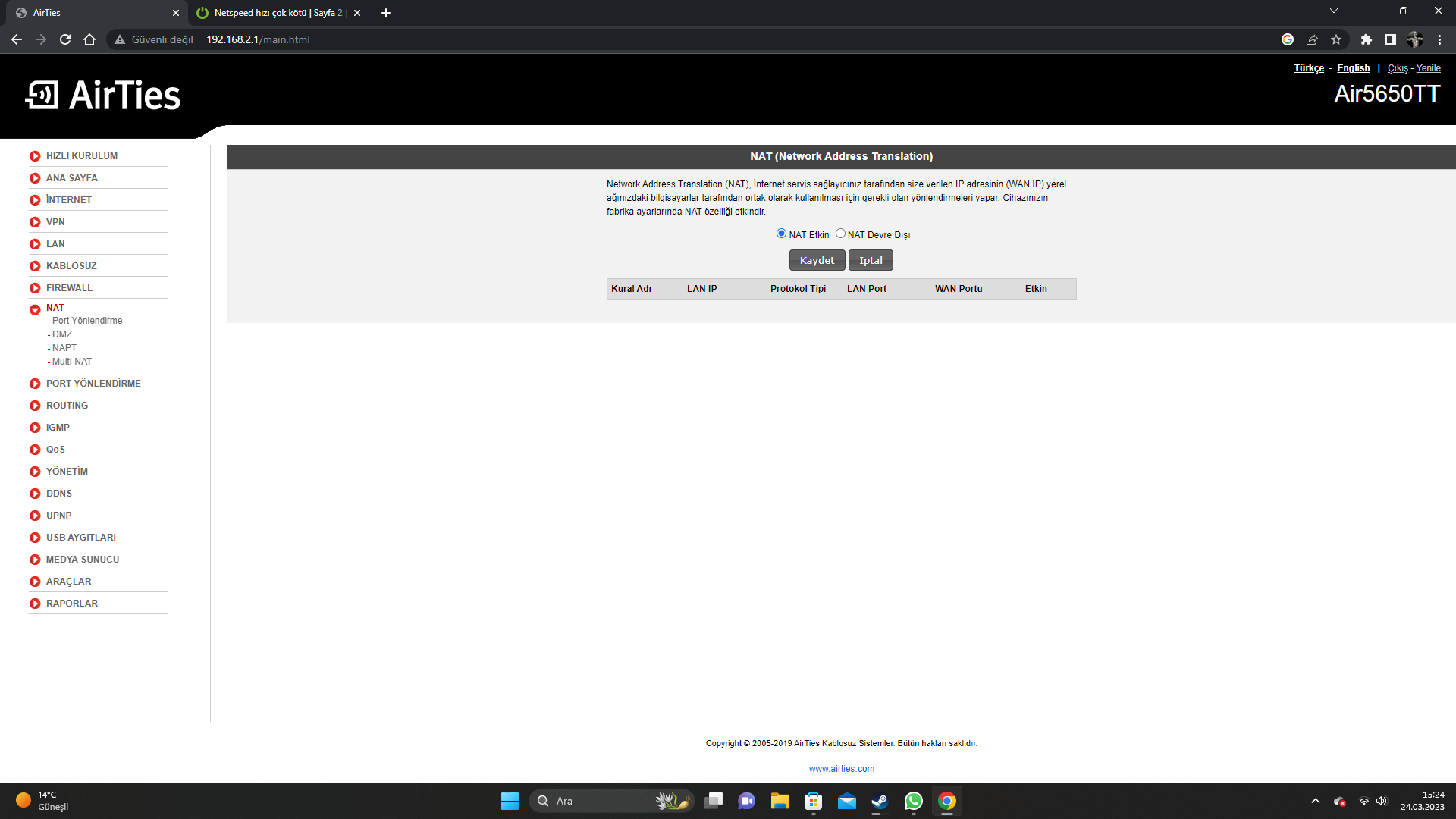The height and width of the screenshot is (819, 1456).
Task: Open the Steam icon in the taskbar
Action: click(x=880, y=801)
